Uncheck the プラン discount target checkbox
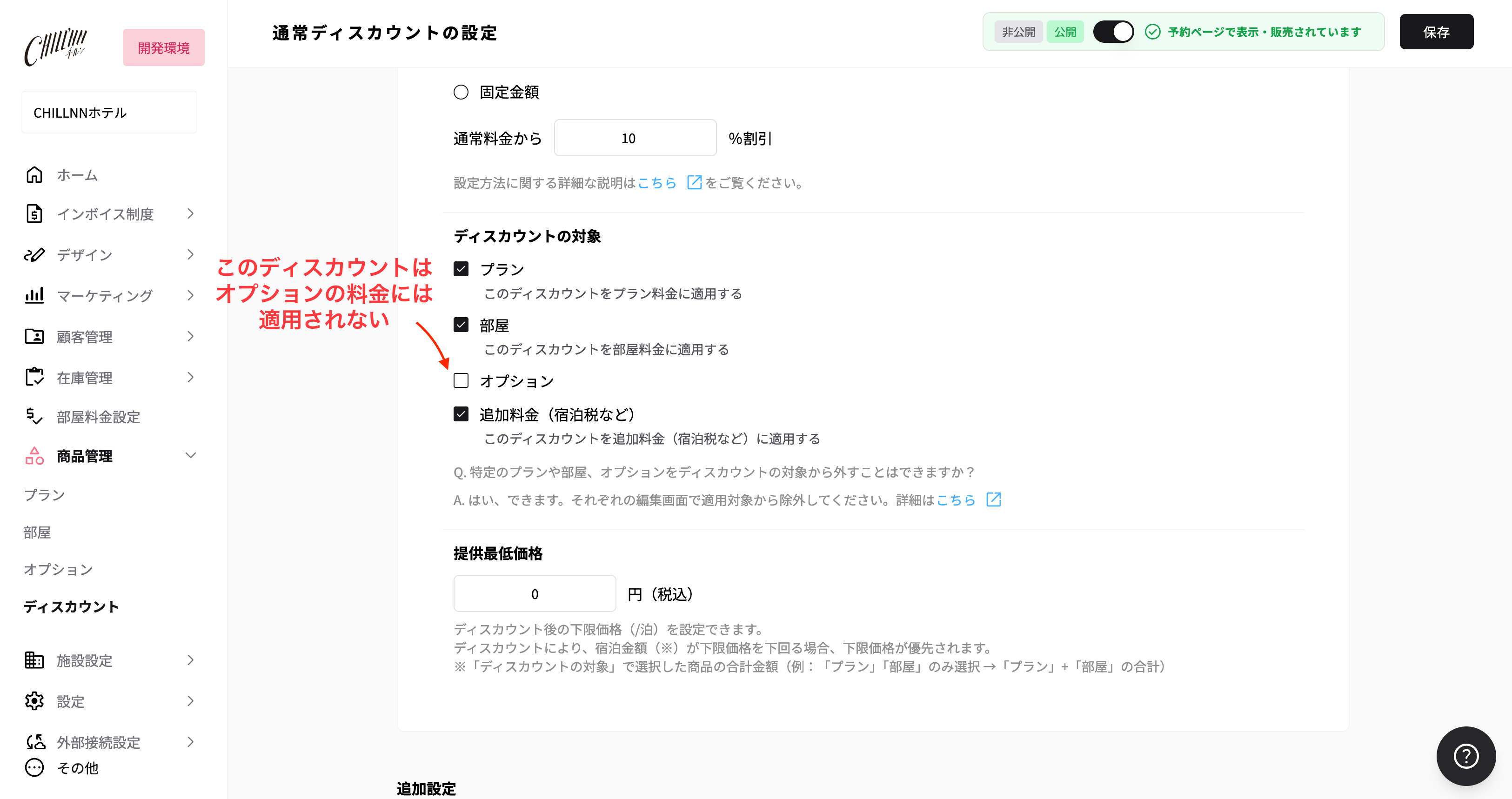The width and height of the screenshot is (1512, 799). tap(461, 269)
